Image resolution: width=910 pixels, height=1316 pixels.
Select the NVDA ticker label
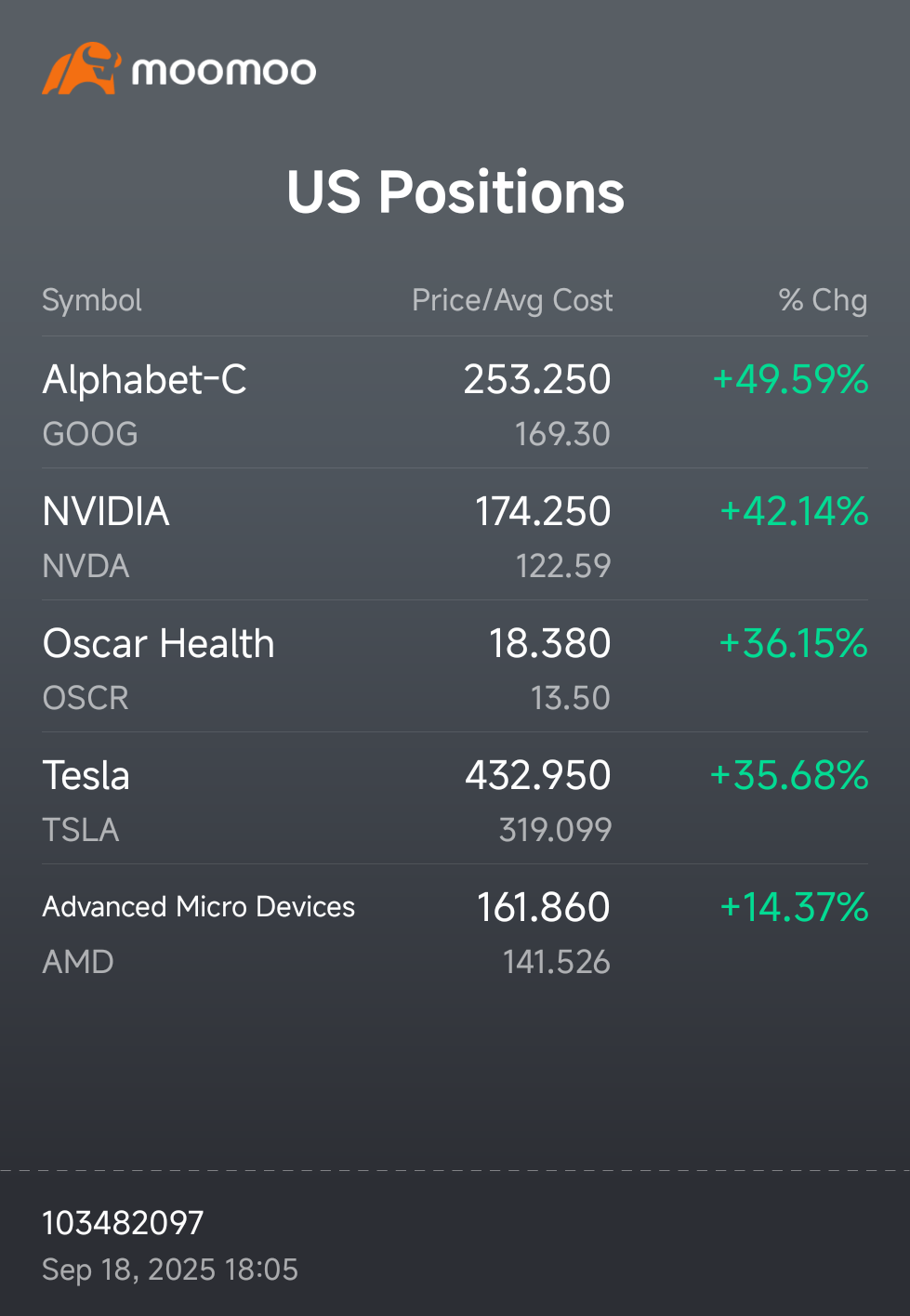[x=86, y=565]
